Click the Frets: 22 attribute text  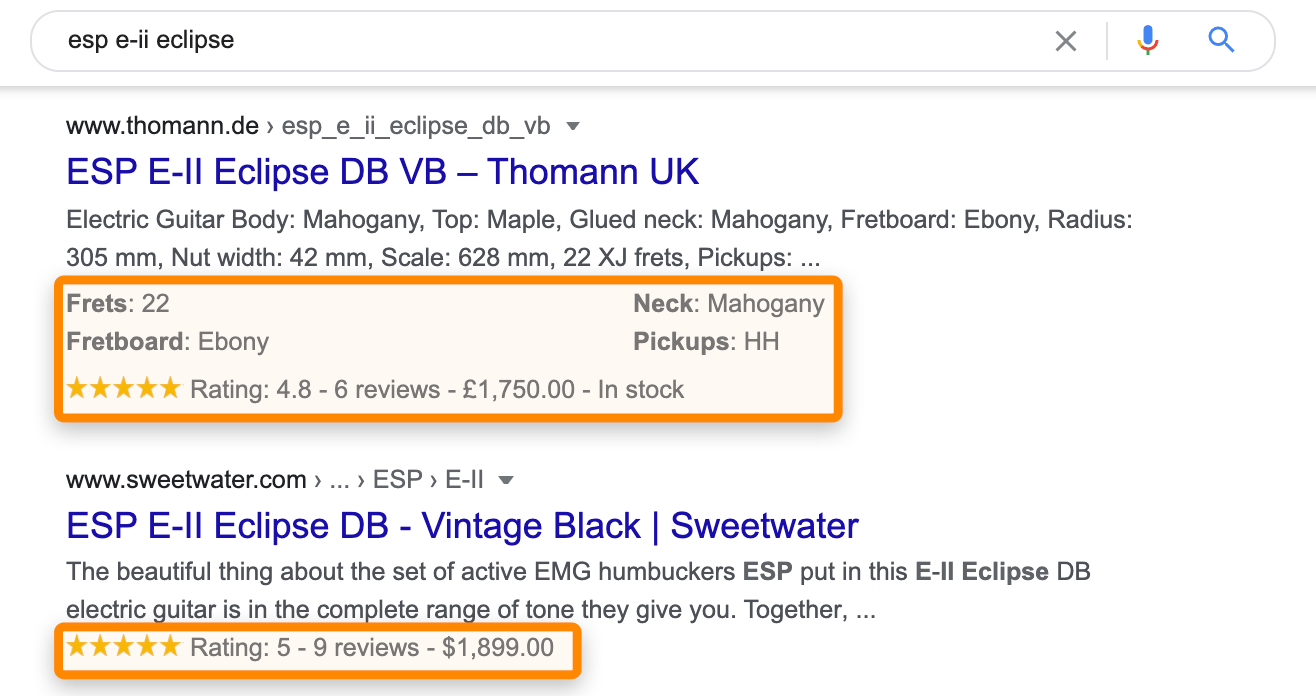click(x=118, y=303)
